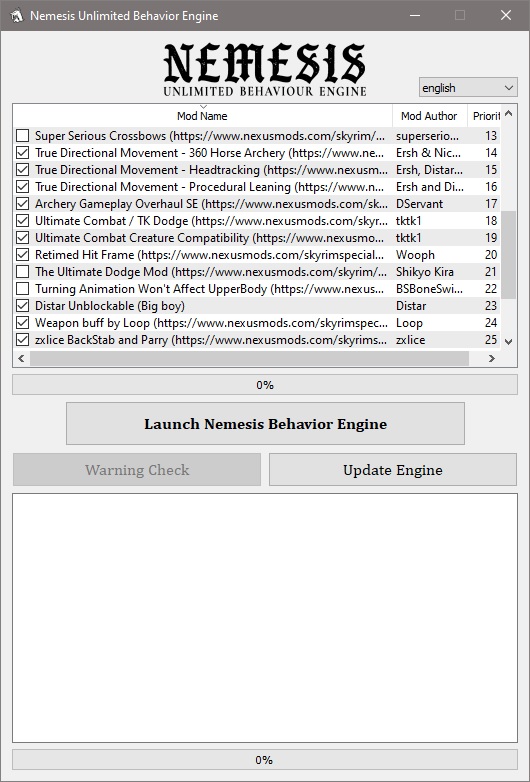Image resolution: width=530 pixels, height=782 pixels.
Task: Click the Nemesis app icon in title bar
Action: [x=16, y=15]
